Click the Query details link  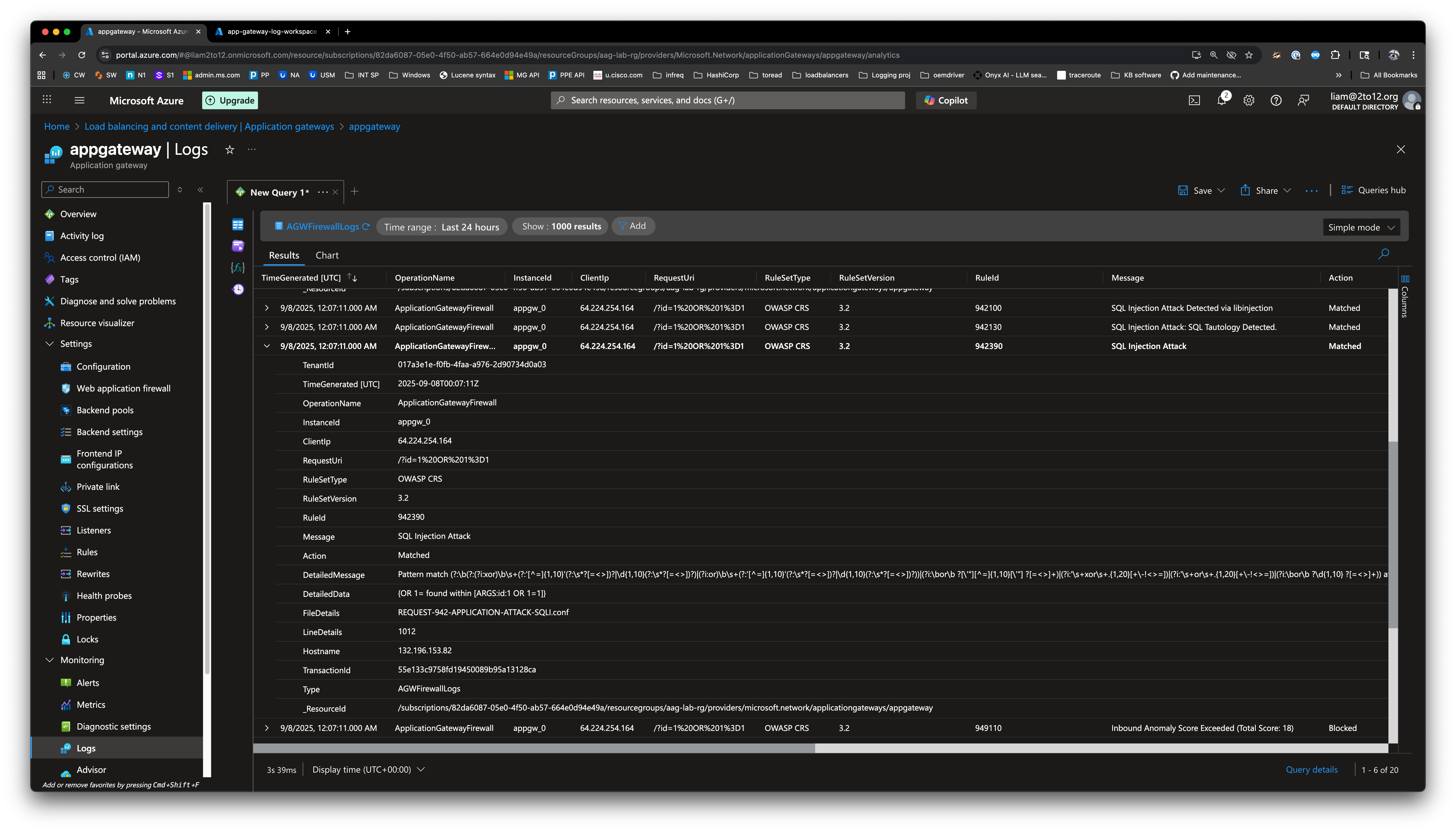[1311, 770]
